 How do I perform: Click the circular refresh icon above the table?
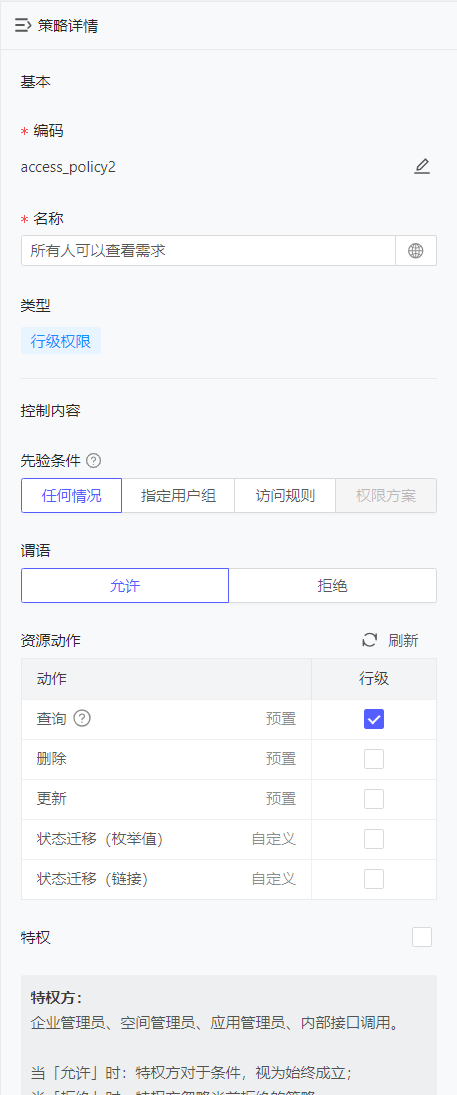[x=370, y=640]
